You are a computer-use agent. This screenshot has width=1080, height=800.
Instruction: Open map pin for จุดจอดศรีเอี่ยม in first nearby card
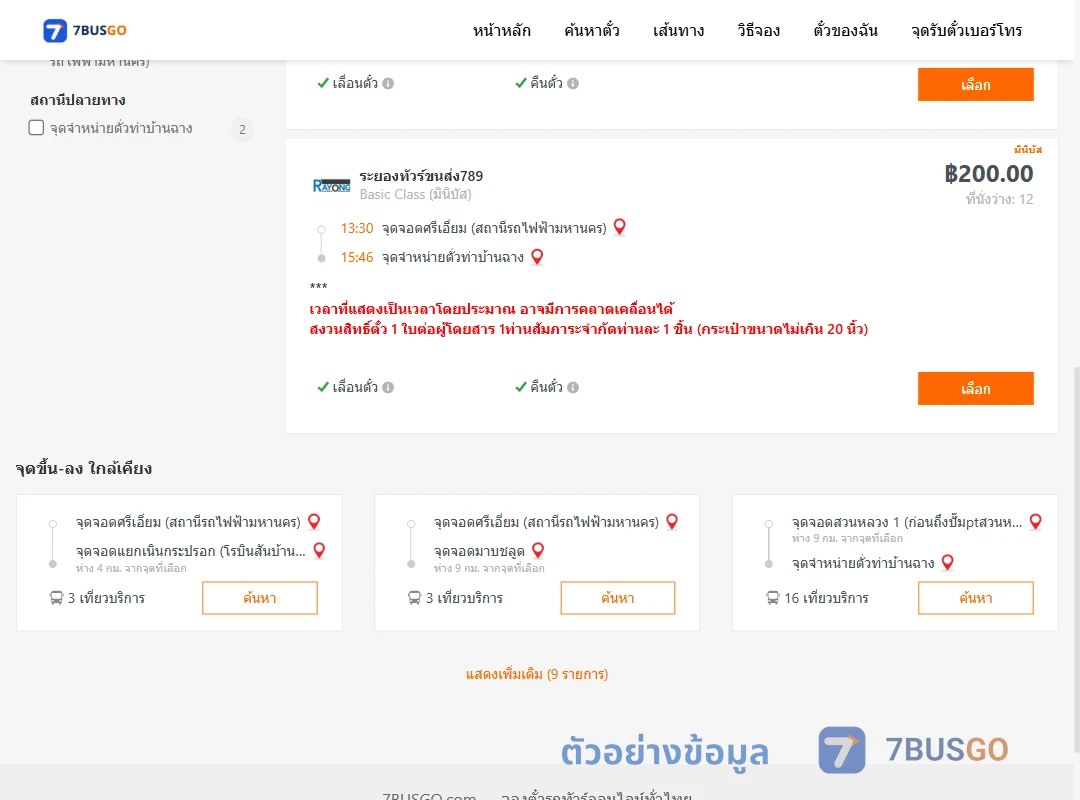(x=314, y=522)
